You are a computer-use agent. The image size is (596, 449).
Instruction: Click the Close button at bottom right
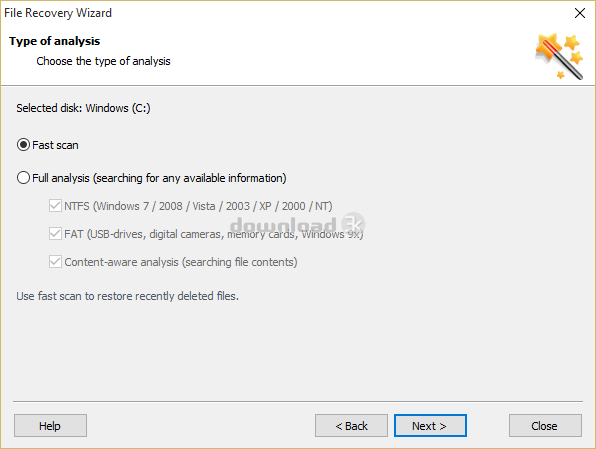point(545,425)
